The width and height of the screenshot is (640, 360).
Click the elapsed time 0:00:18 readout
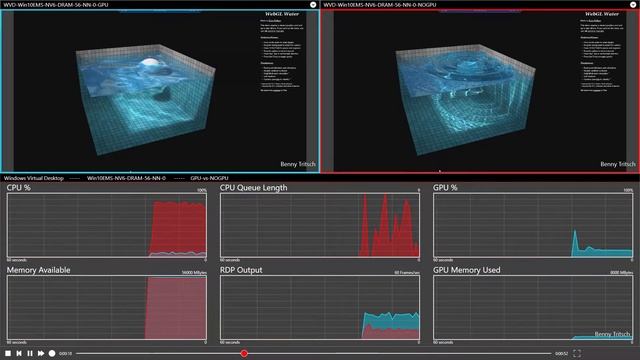65,353
